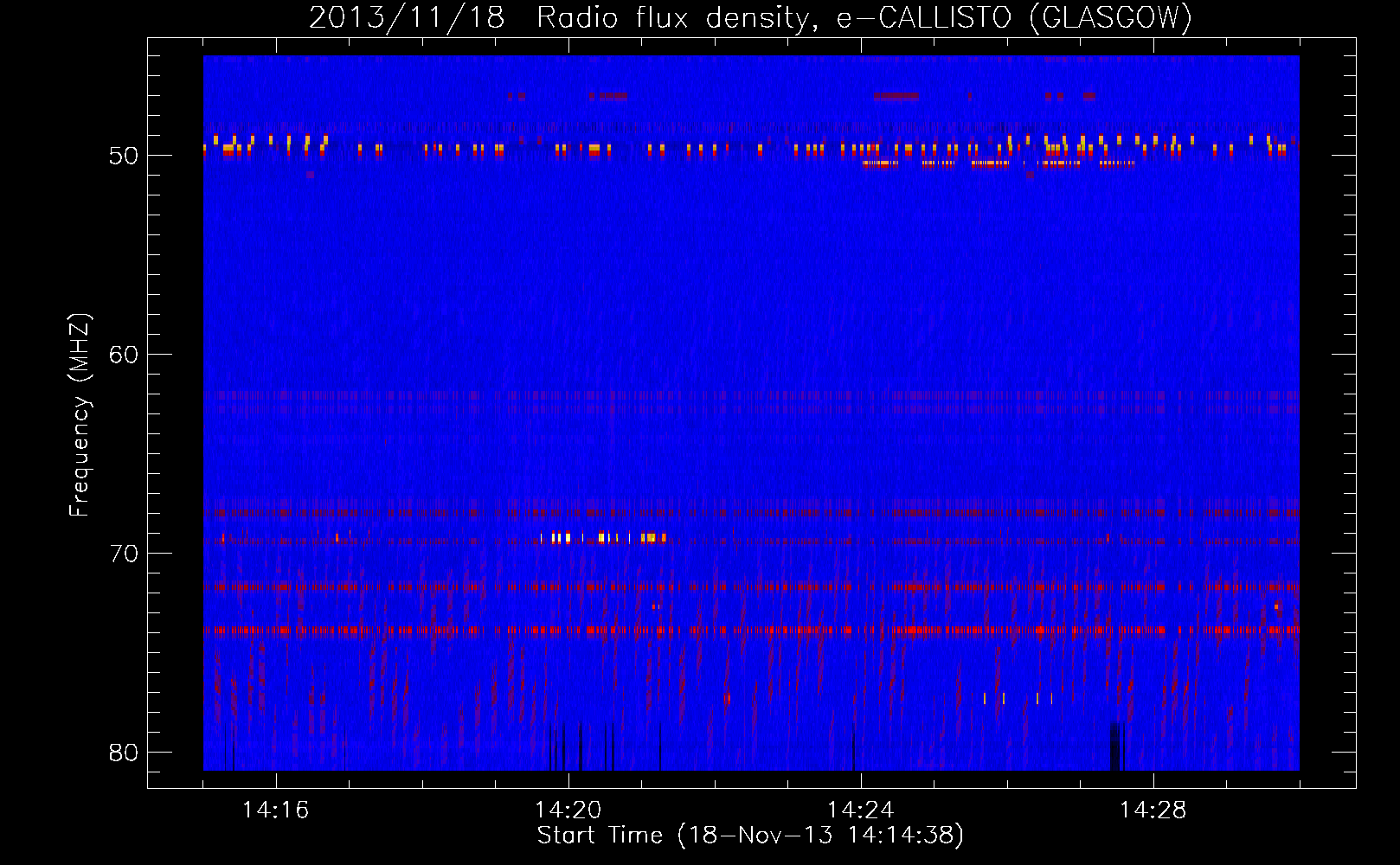
Task: Click the time tick label '14:24'
Action: click(861, 810)
